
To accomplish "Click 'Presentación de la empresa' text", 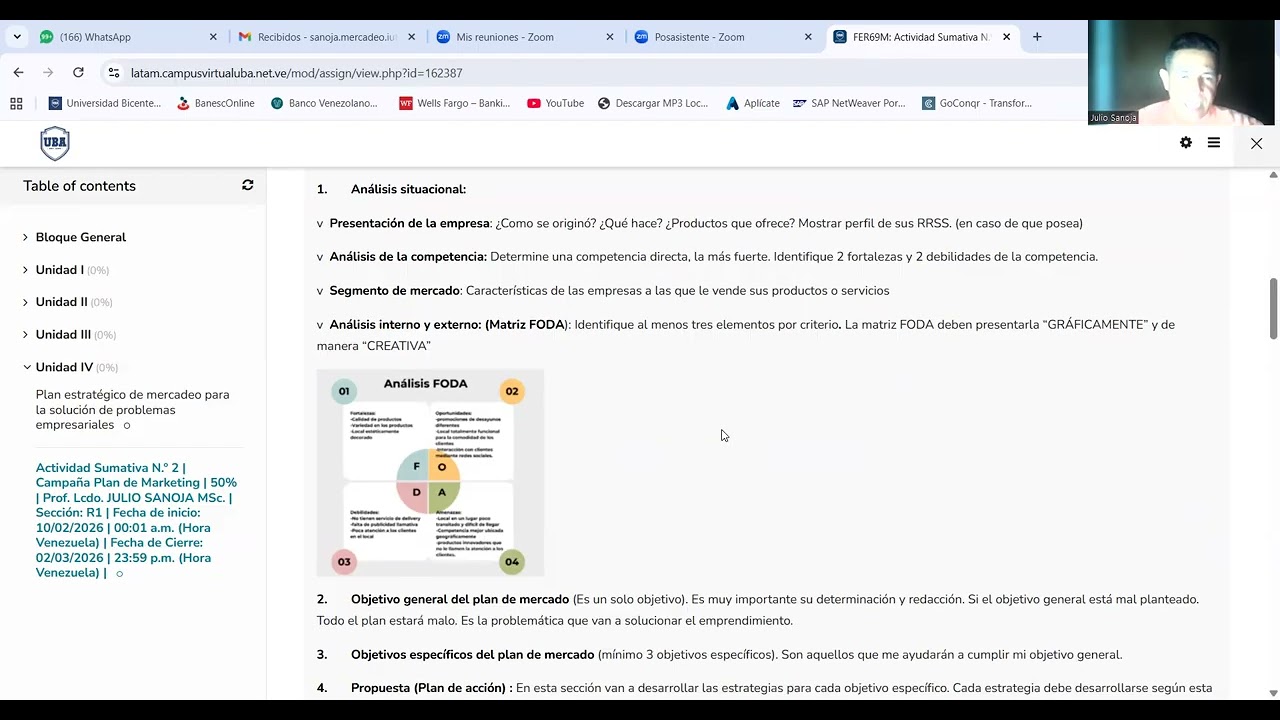I will (410, 223).
